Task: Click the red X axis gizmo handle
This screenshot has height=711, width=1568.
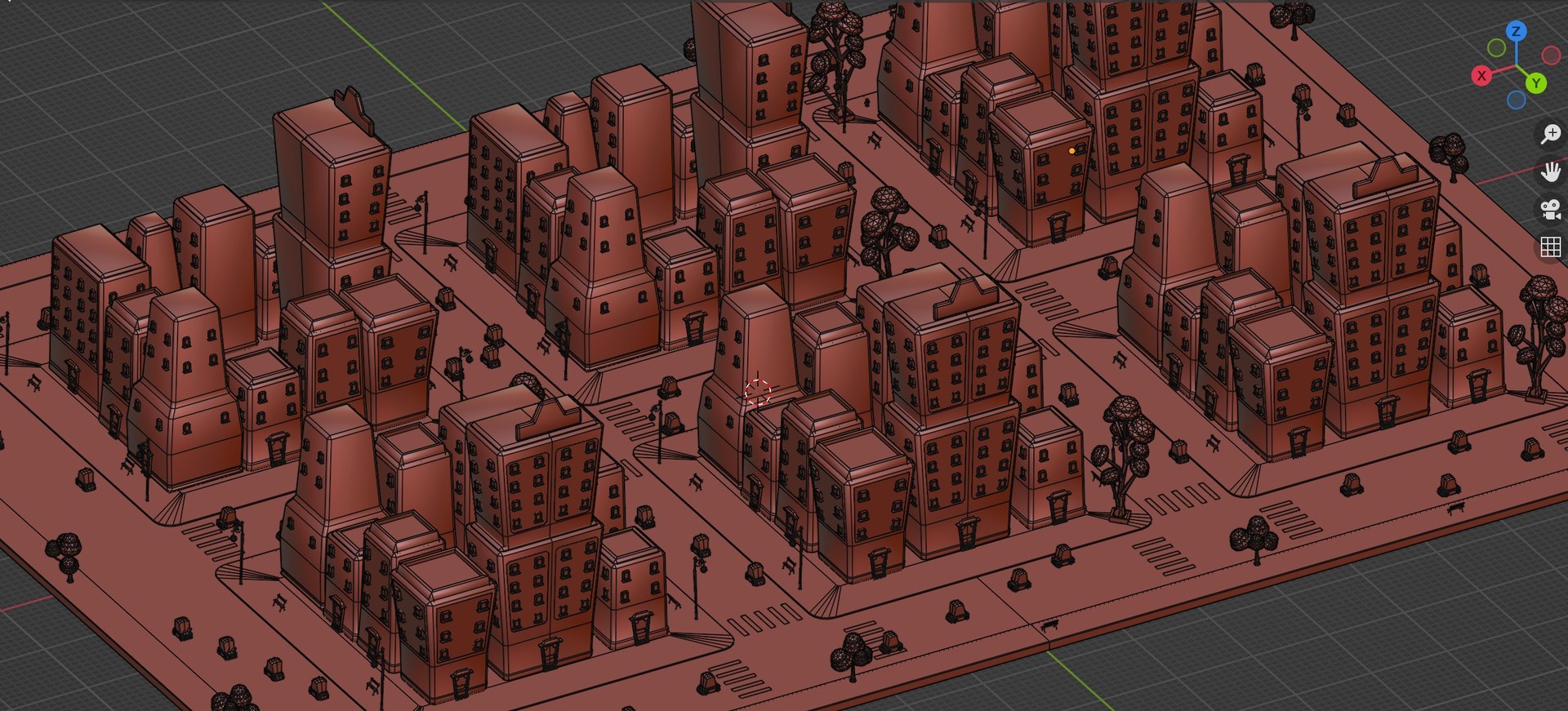Action: click(x=1481, y=76)
